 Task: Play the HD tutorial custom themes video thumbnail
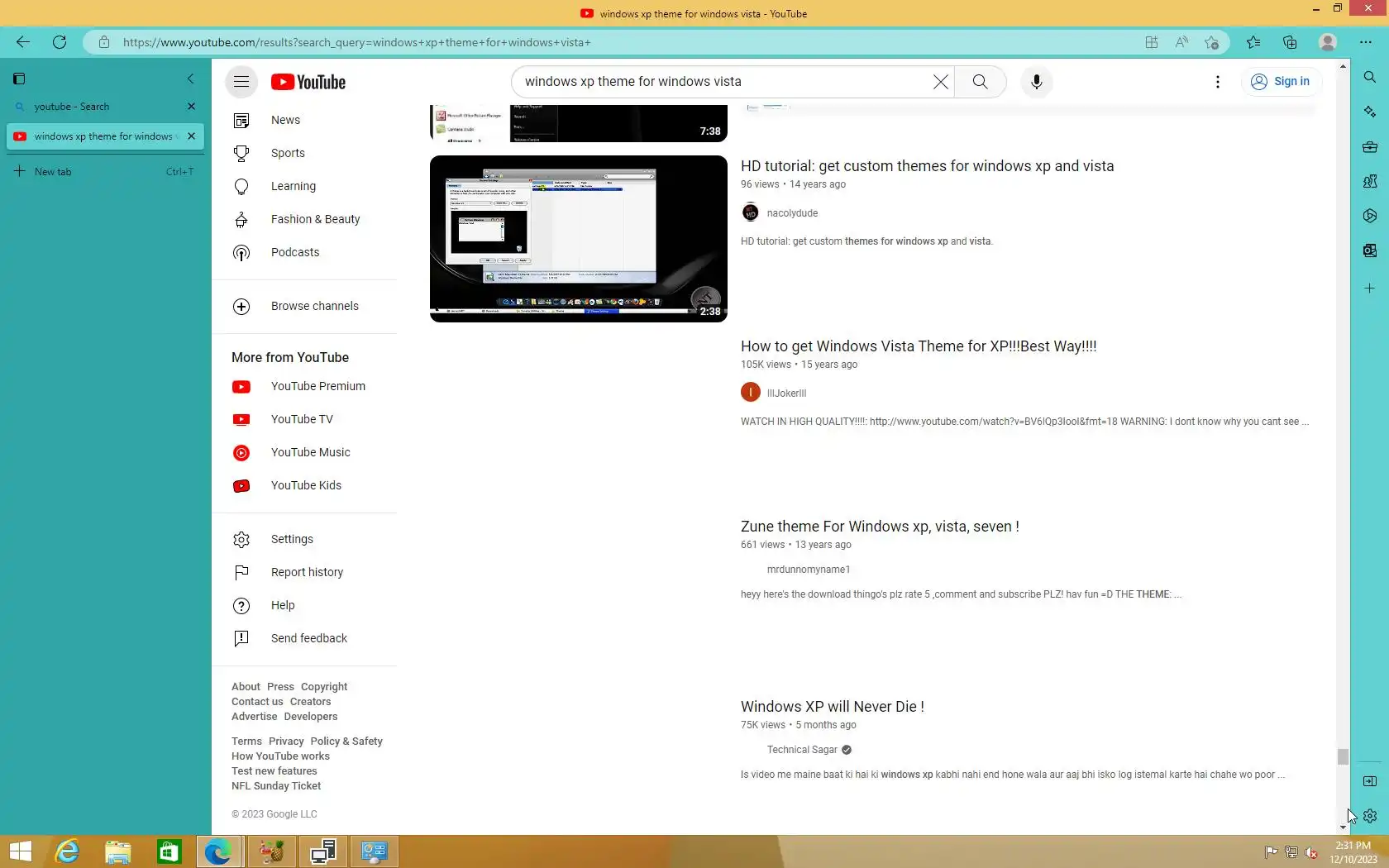coord(579,239)
